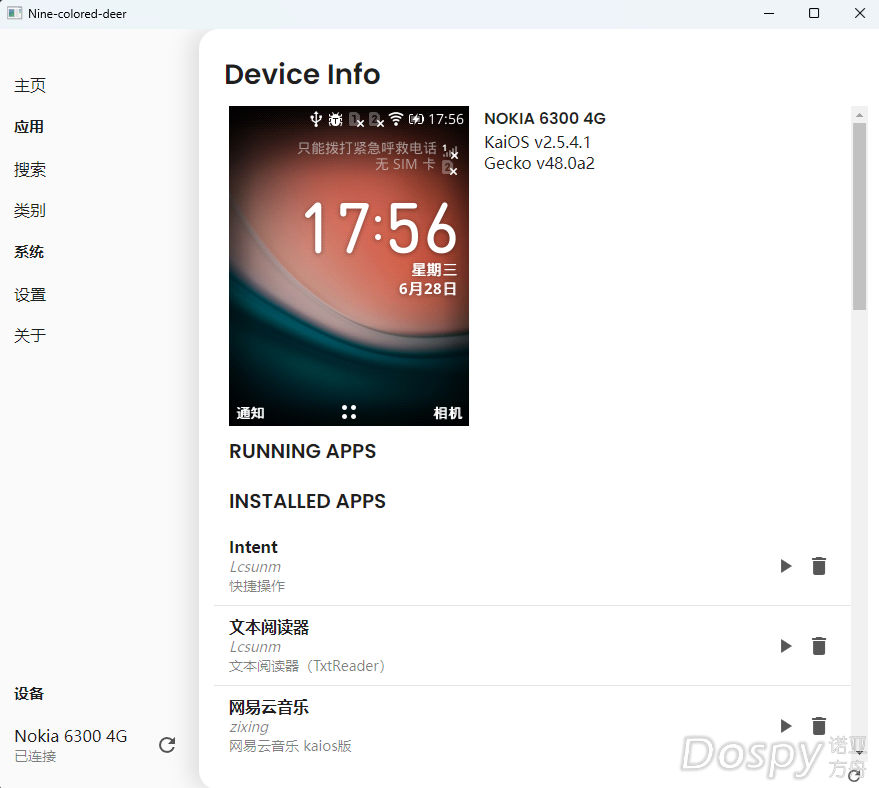Click the KaiOS v2.5.4.1 version text
The width and height of the screenshot is (879, 788).
[x=537, y=142]
